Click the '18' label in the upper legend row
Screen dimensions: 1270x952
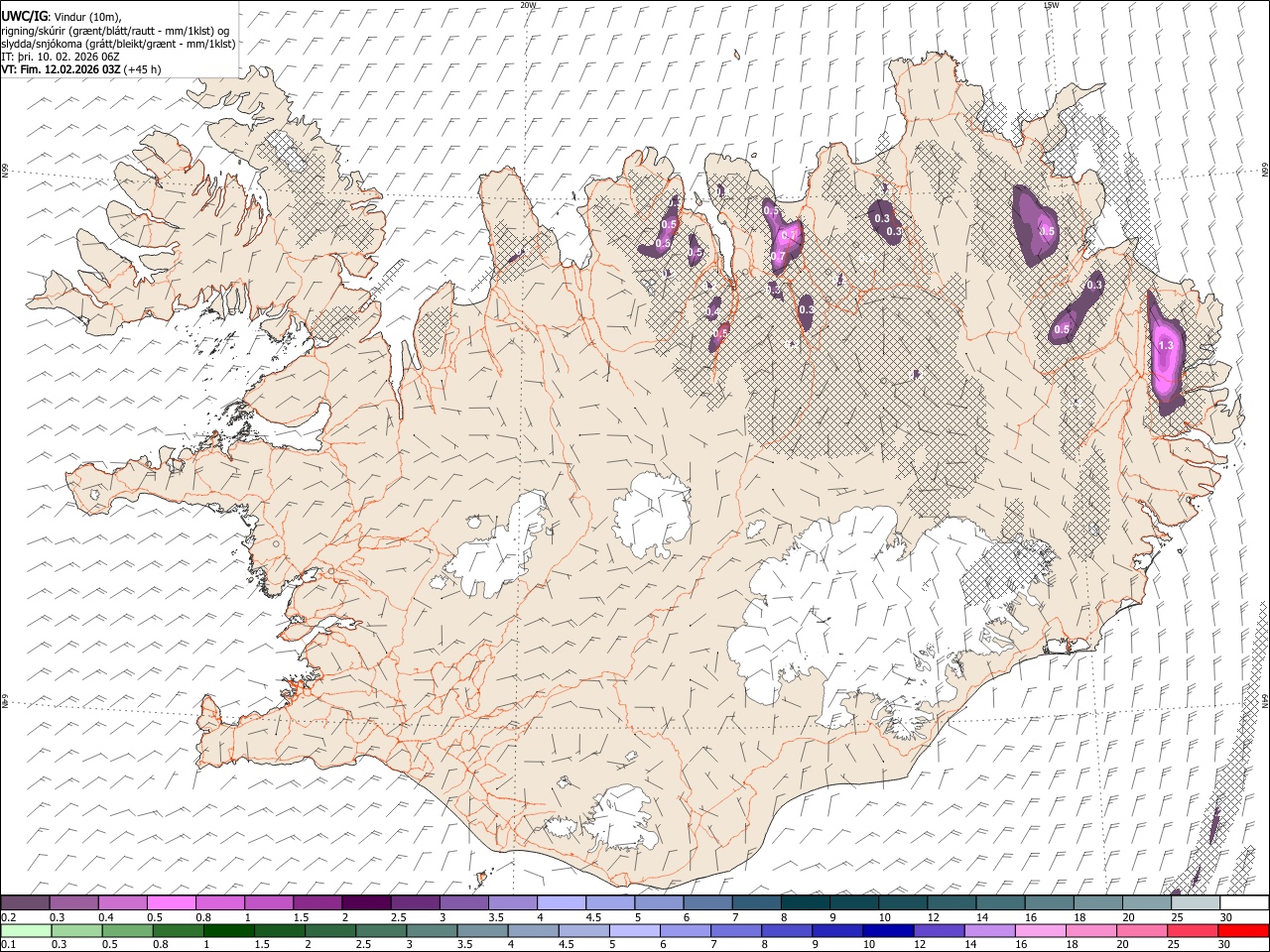1080,917
